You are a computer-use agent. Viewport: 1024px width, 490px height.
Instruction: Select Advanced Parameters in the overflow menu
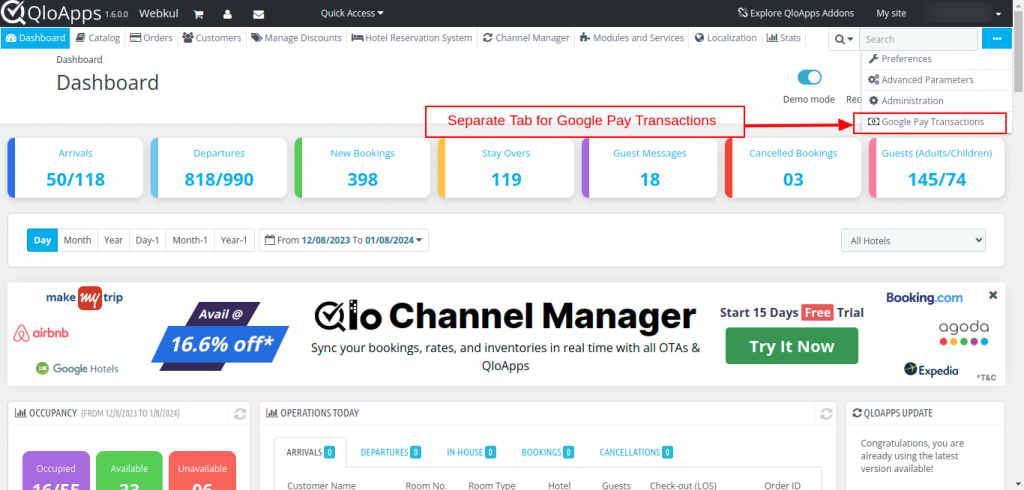[937, 80]
